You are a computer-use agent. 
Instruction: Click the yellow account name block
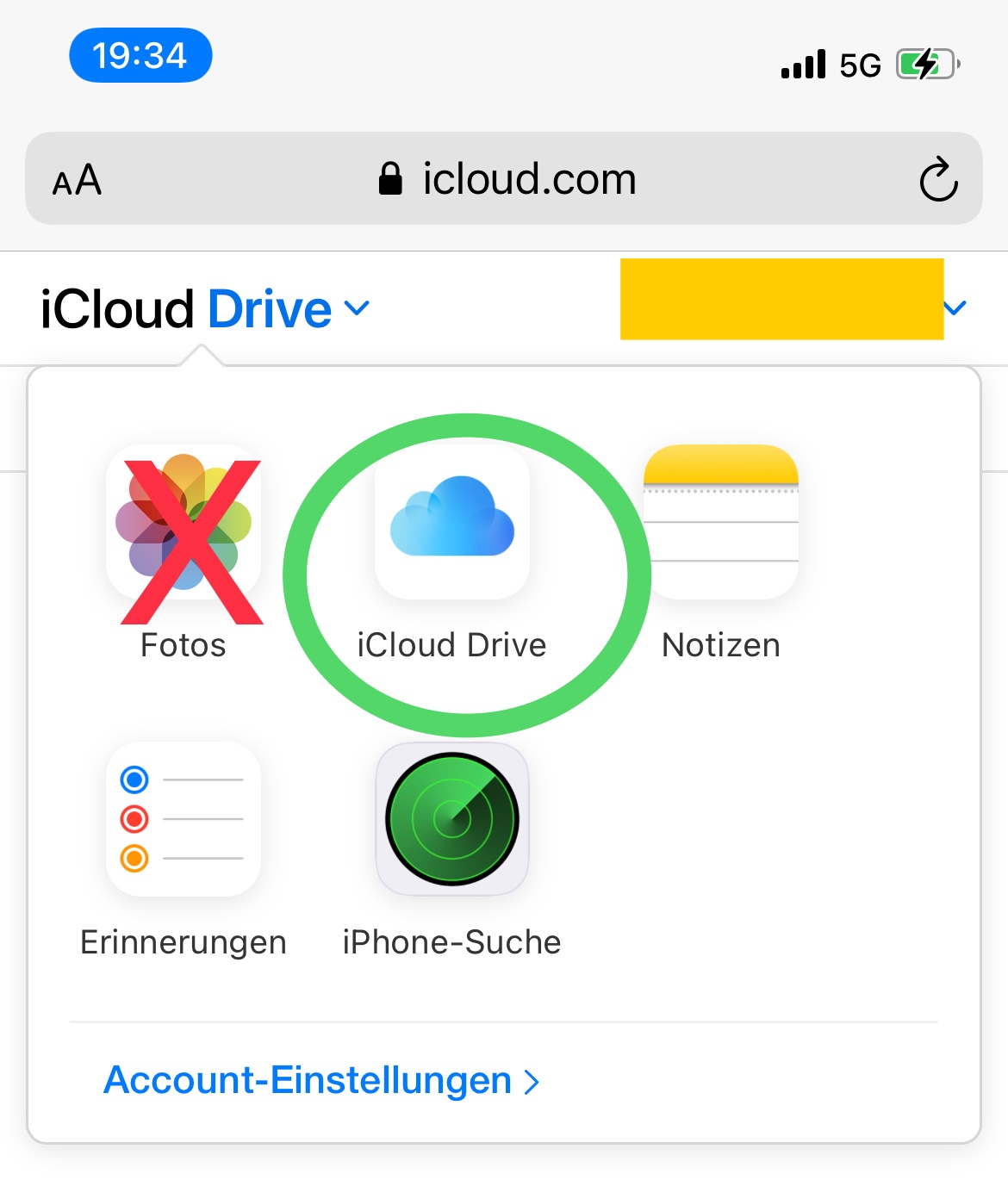click(781, 299)
